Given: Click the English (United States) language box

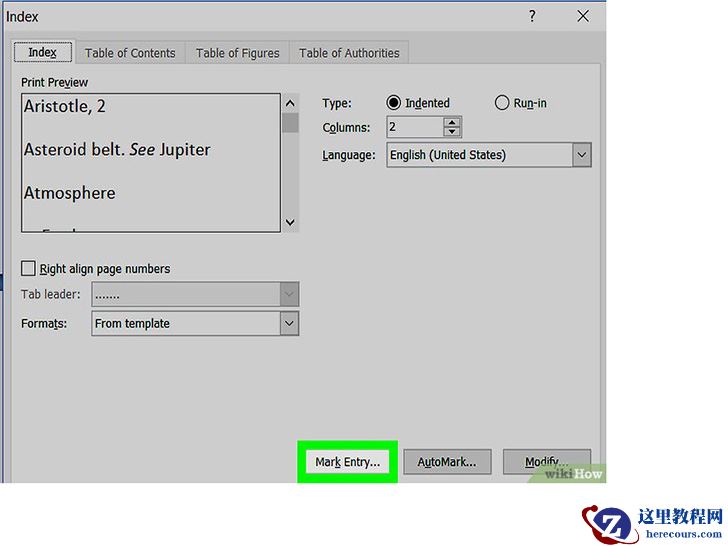Looking at the screenshot, I should [480, 155].
